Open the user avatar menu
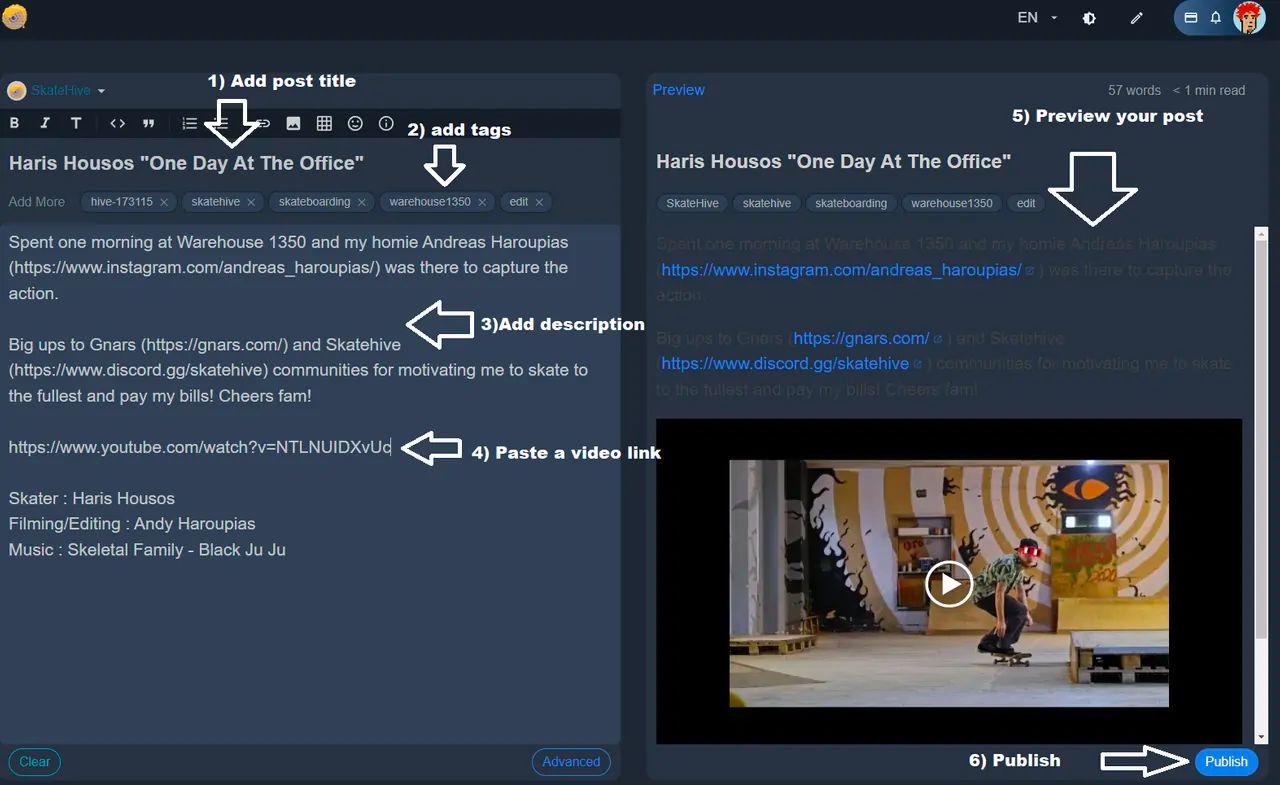 tap(1248, 17)
